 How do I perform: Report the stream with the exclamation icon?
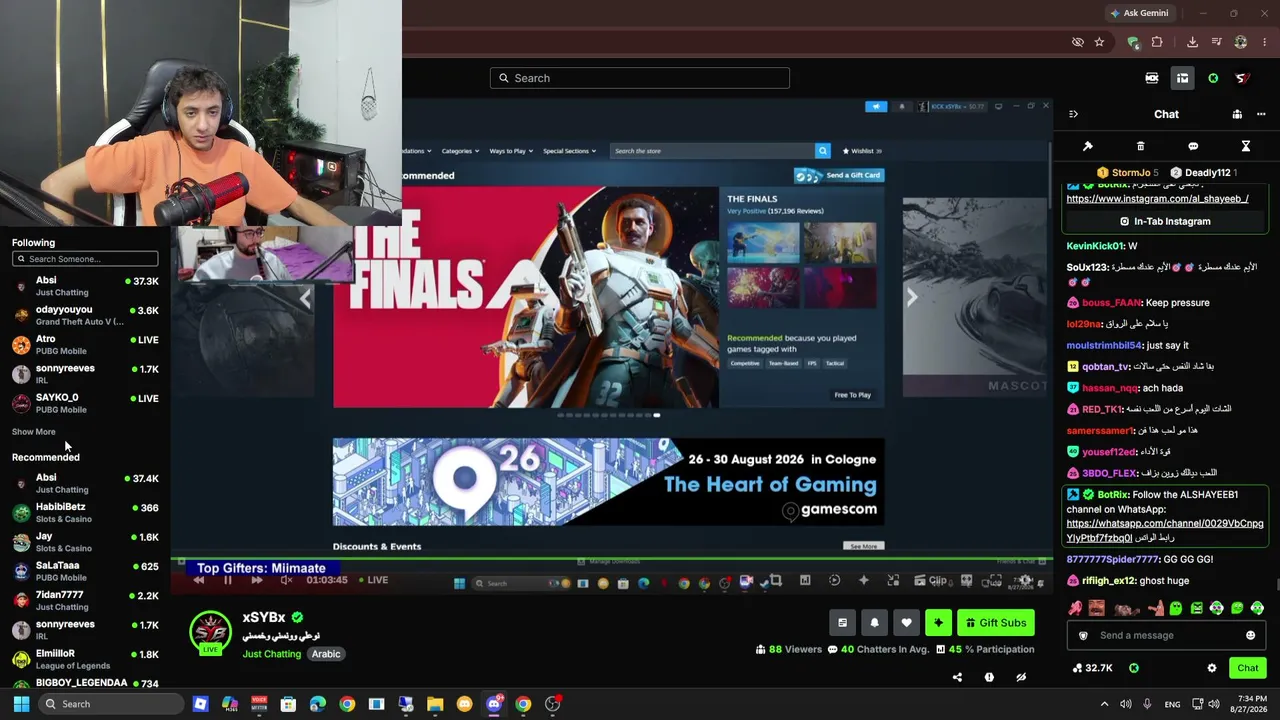tap(989, 677)
